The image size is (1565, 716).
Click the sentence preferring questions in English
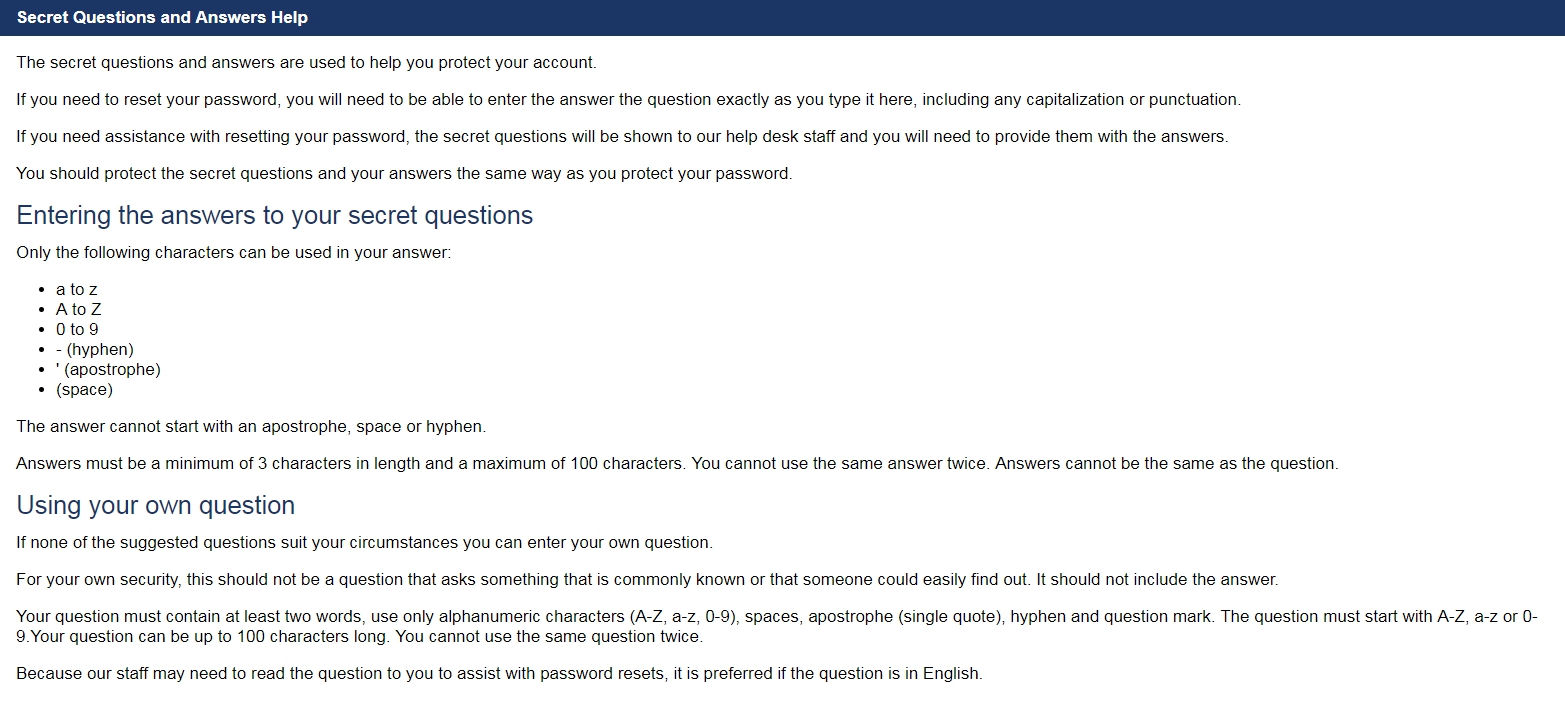coord(499,673)
